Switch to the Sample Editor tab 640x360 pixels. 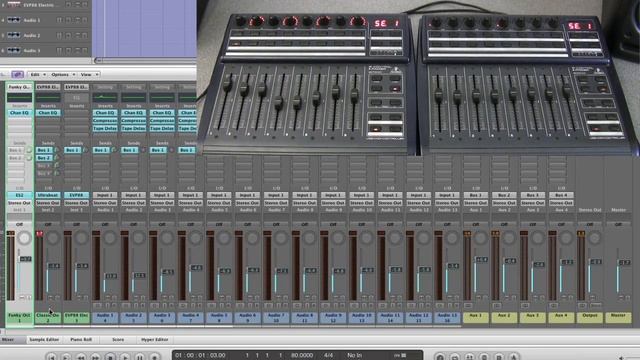[x=44, y=340]
